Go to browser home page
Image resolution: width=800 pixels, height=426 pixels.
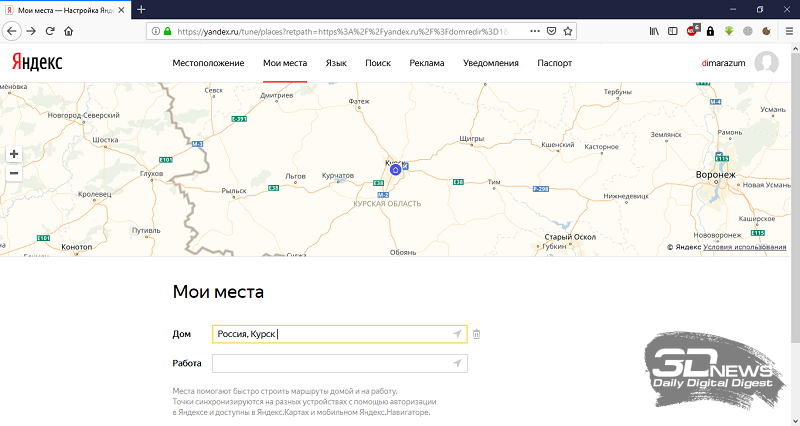coord(68,31)
